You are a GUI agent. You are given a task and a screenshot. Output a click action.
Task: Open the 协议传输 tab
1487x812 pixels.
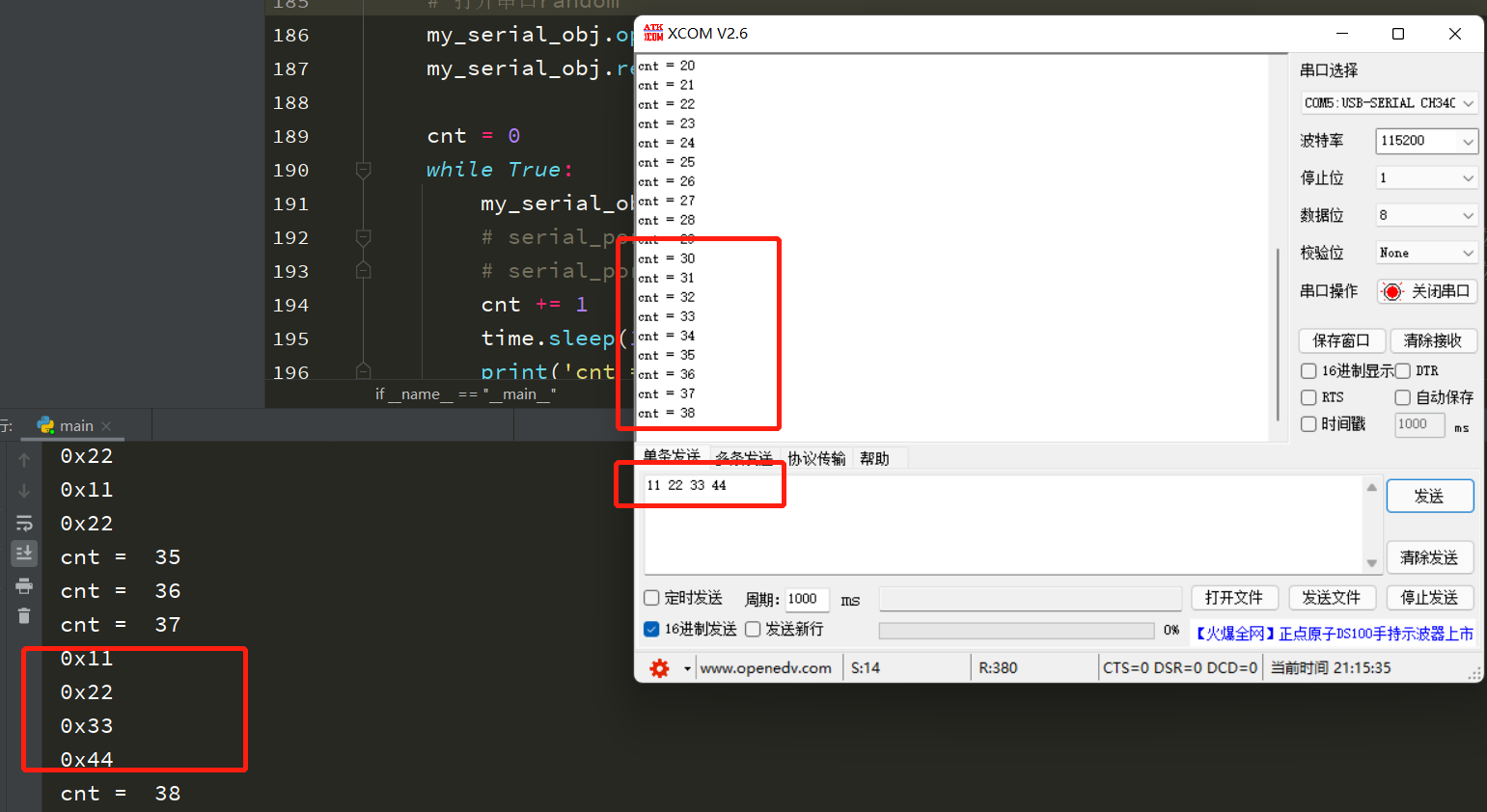pyautogui.click(x=816, y=457)
